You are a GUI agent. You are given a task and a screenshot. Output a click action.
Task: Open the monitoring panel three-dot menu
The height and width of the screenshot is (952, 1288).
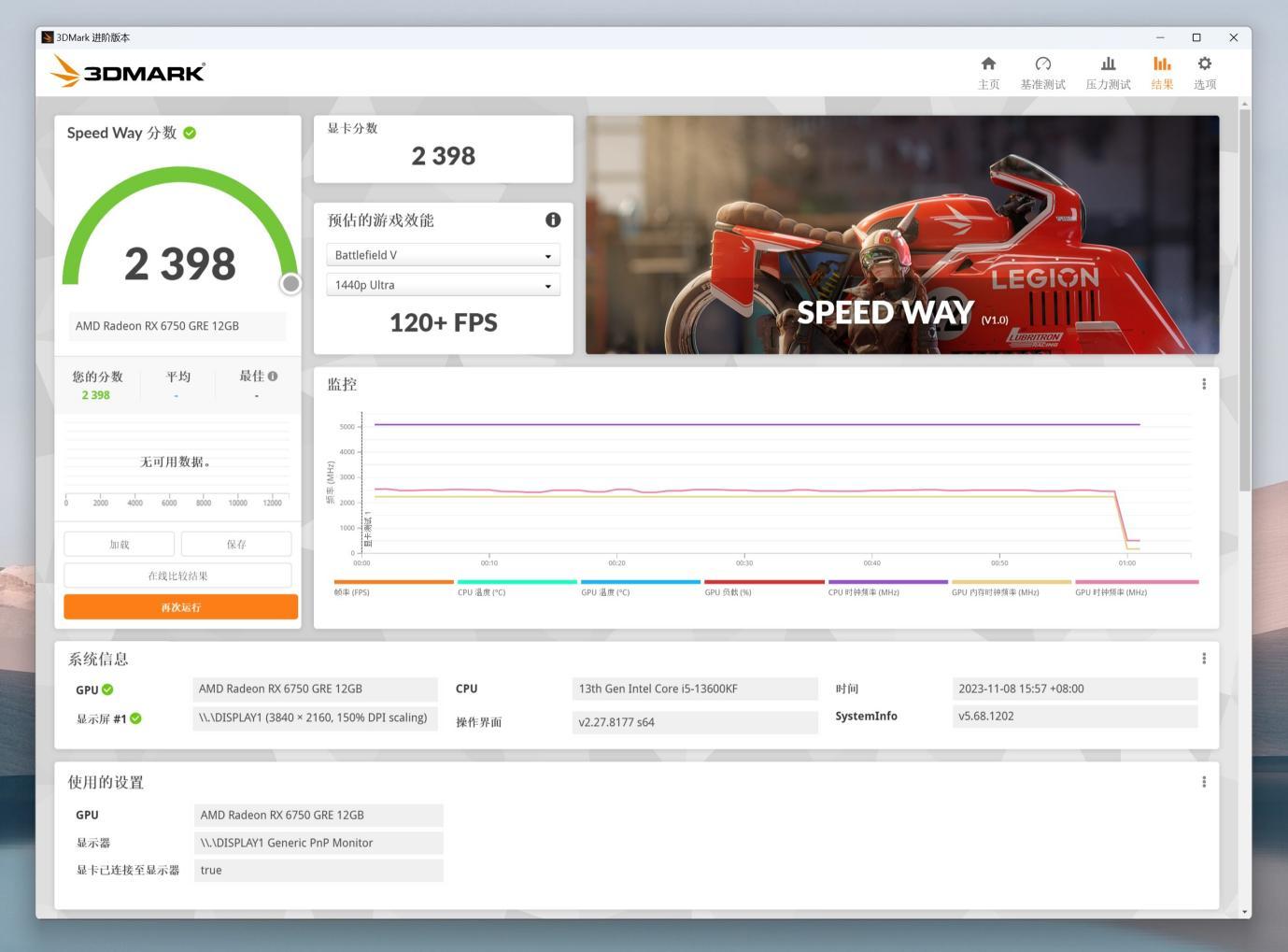click(1204, 384)
